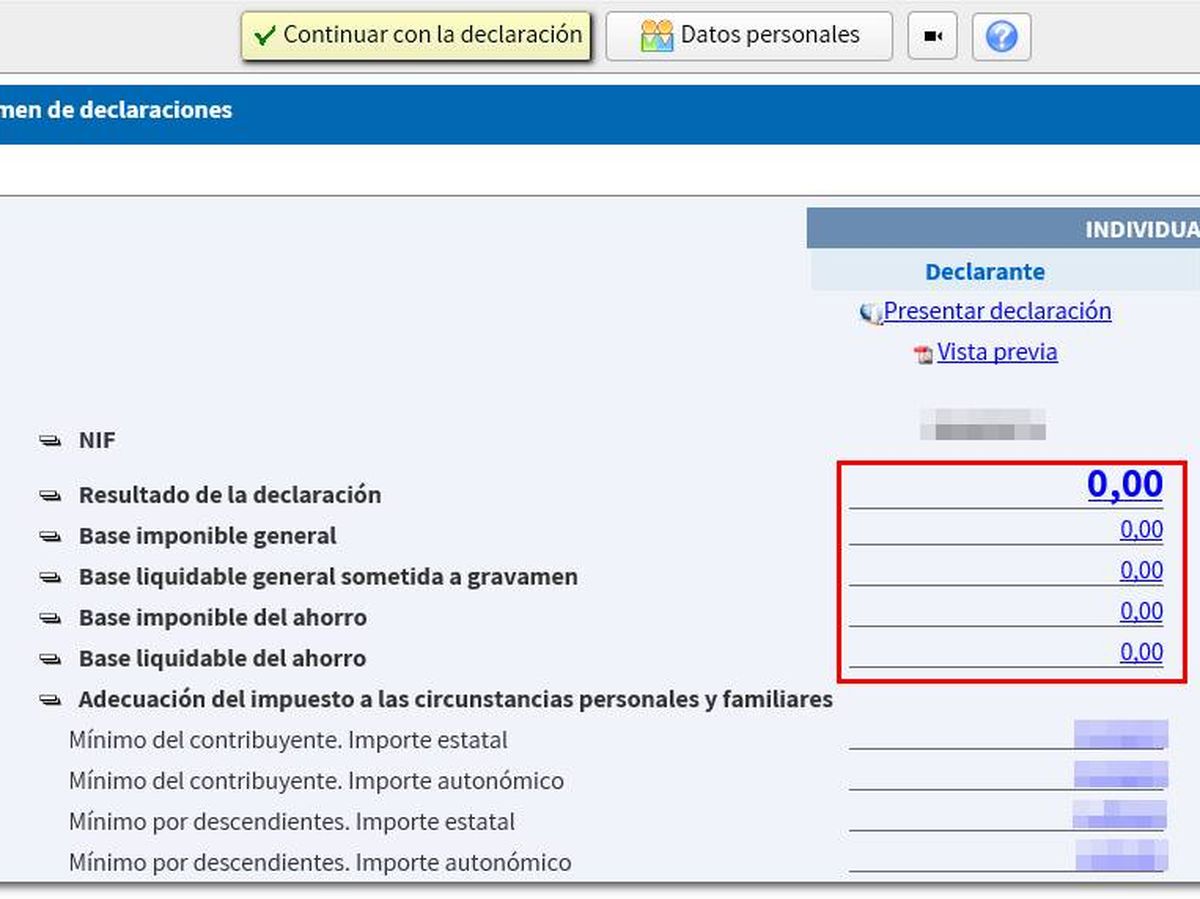Click the blurred NIF value
Image resolution: width=1200 pixels, height=899 pixels.
983,425
